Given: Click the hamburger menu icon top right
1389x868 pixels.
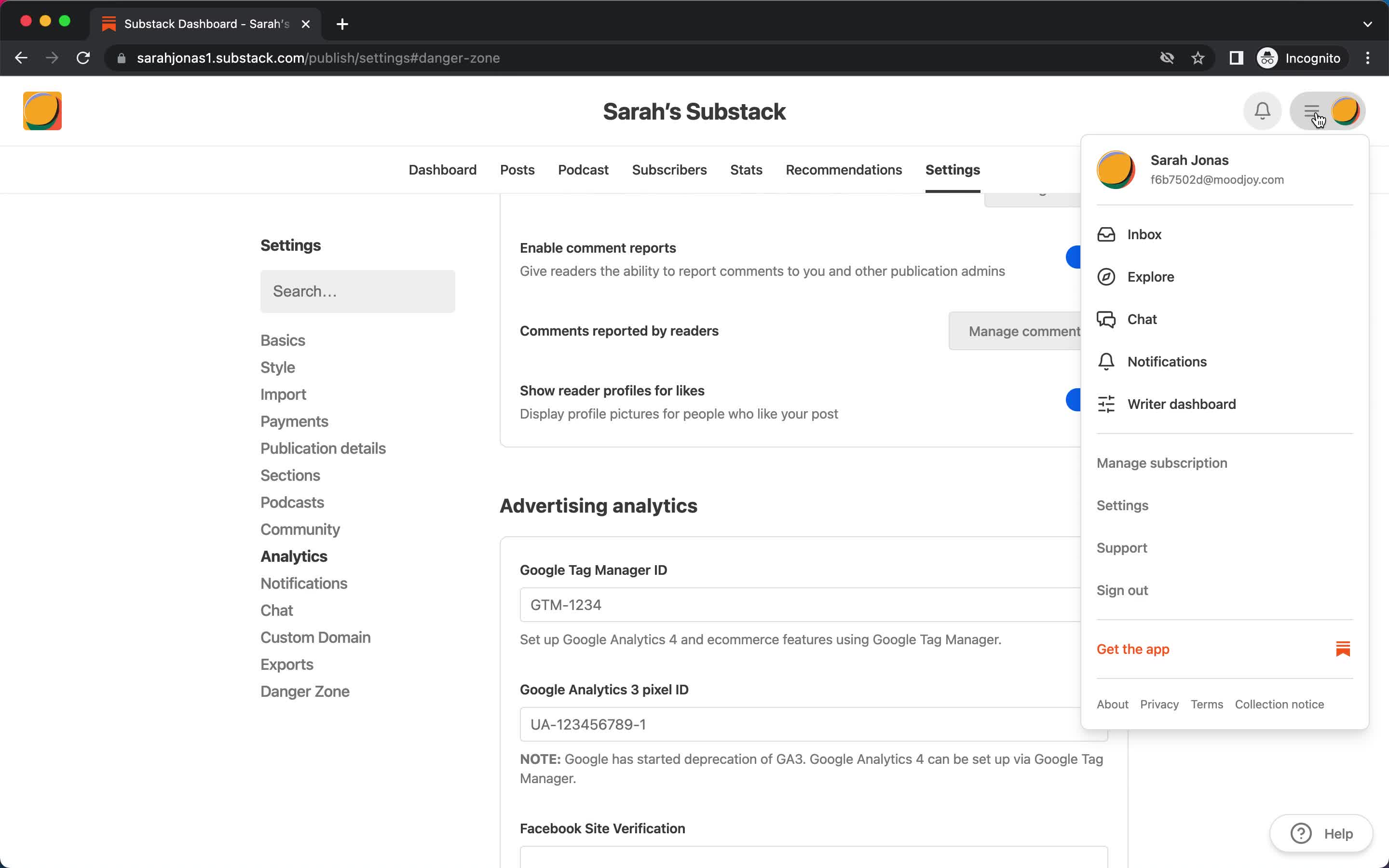Looking at the screenshot, I should coord(1312,110).
